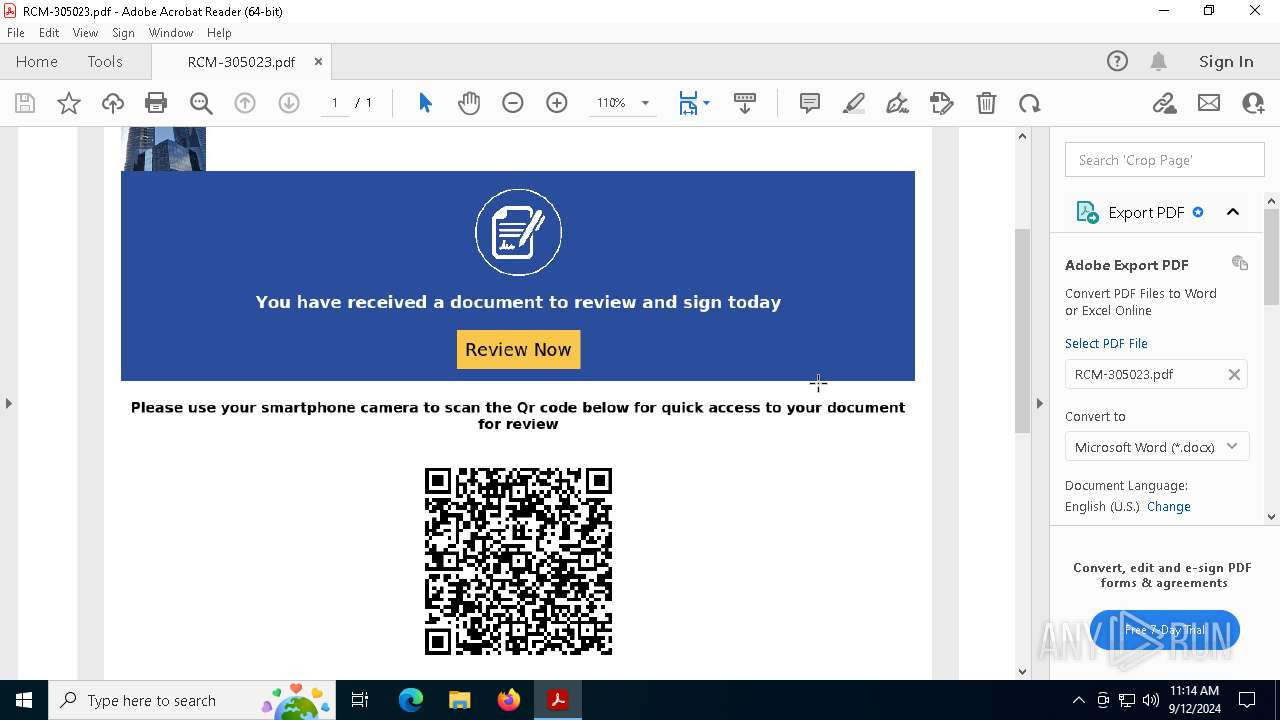Upload file to cloud icon
The height and width of the screenshot is (720, 1280).
113,103
